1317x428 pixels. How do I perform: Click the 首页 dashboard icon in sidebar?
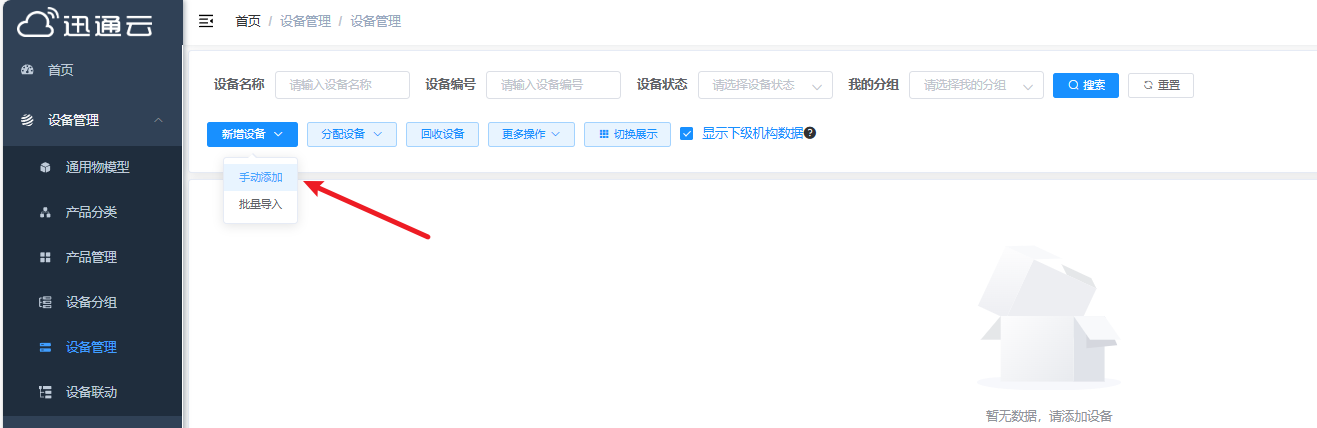click(x=27, y=70)
